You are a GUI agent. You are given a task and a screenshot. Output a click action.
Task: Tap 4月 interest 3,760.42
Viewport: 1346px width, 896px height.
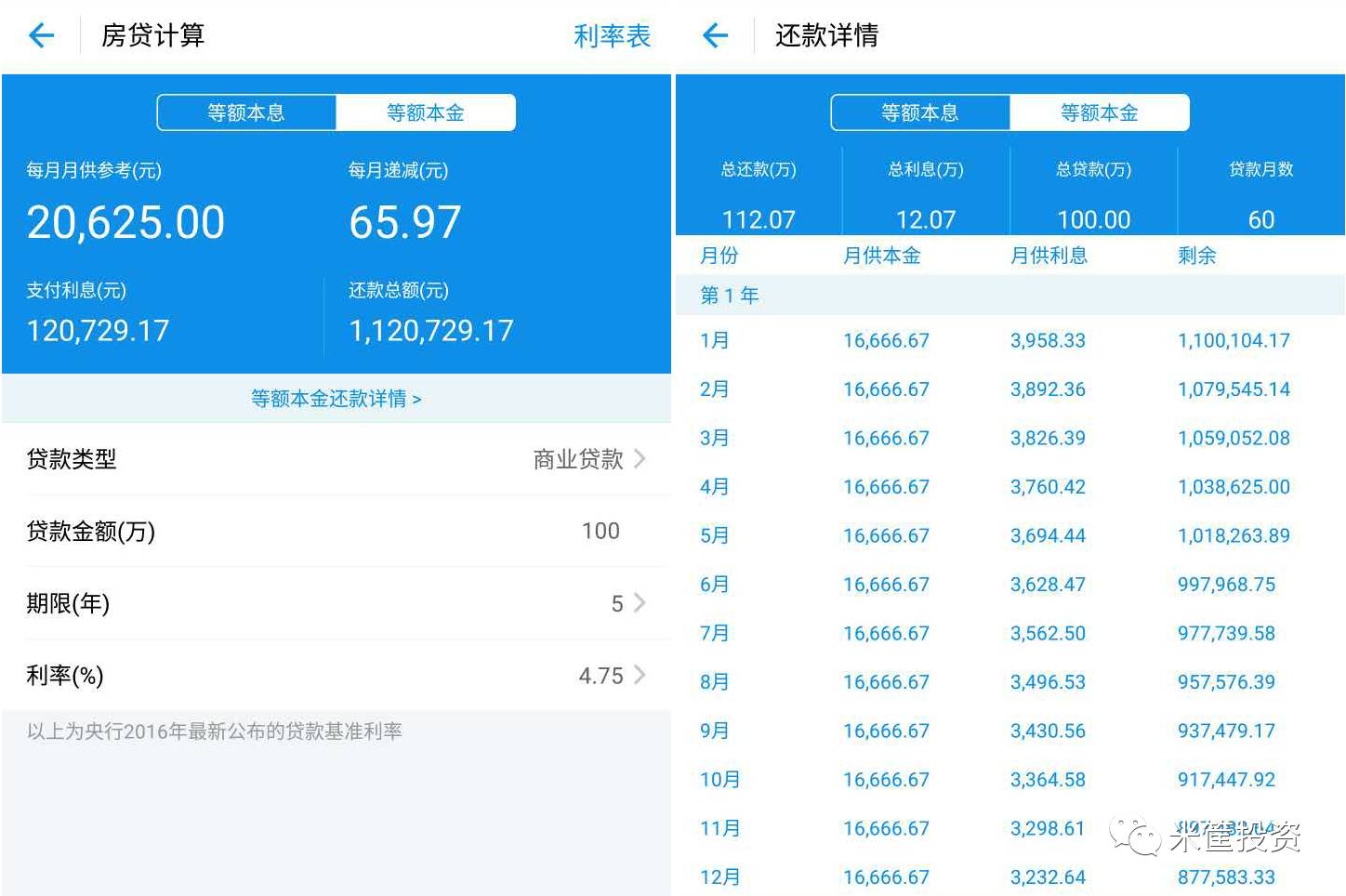(x=1048, y=487)
